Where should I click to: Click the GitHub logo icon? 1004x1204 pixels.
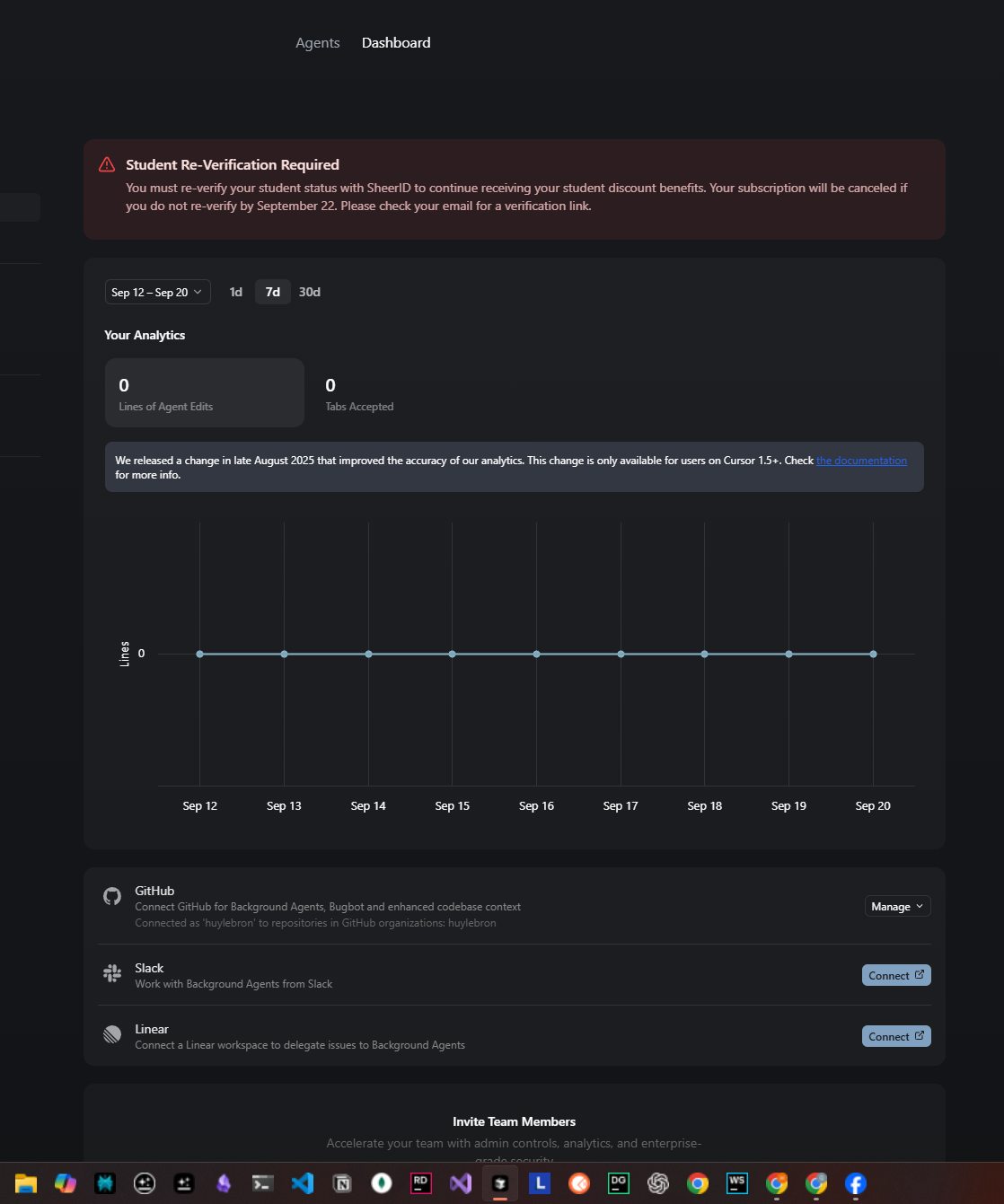point(112,896)
